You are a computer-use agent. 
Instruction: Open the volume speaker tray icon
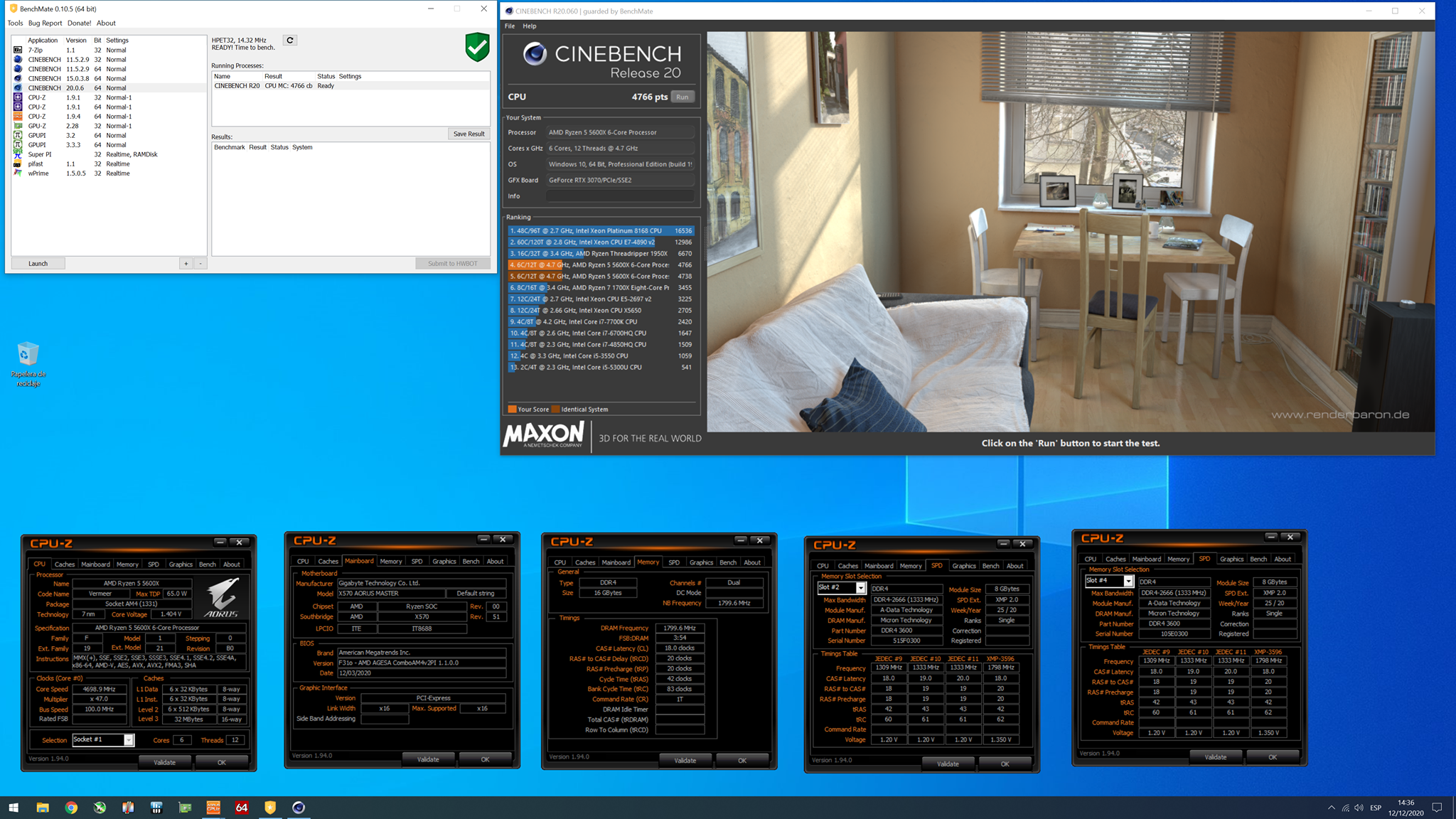coord(1359,808)
